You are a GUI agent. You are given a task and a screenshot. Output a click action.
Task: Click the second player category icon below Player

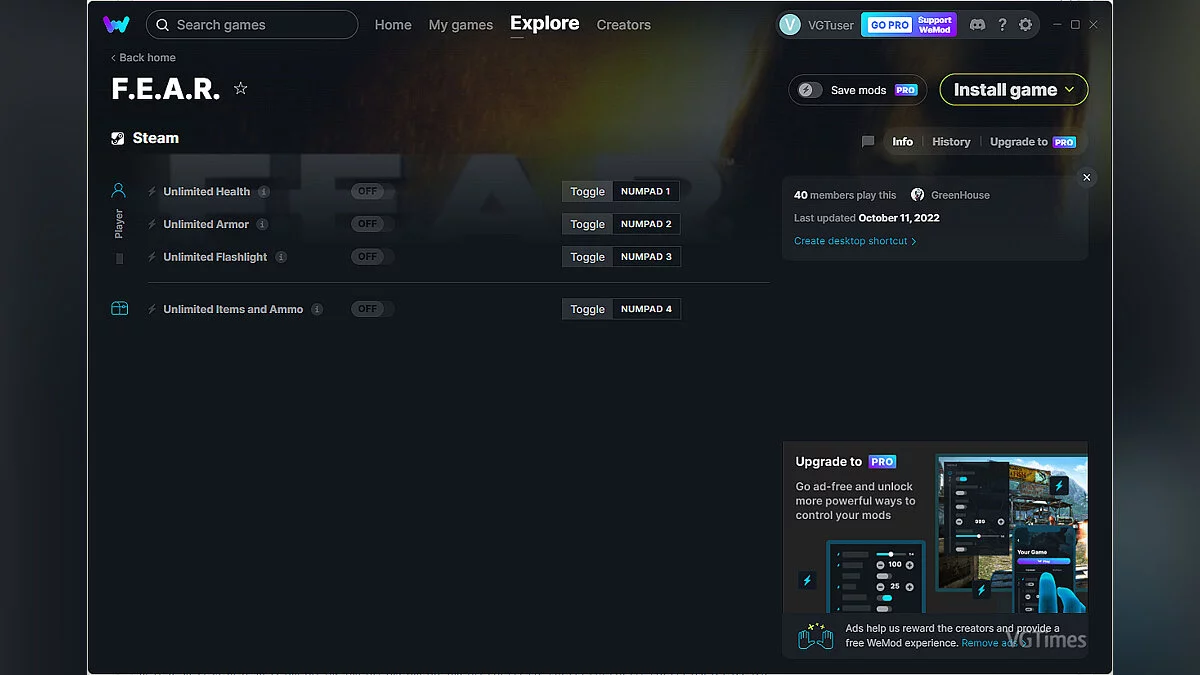[x=119, y=258]
